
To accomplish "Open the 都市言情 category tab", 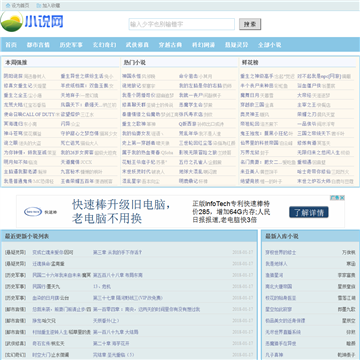I will (38, 45).
